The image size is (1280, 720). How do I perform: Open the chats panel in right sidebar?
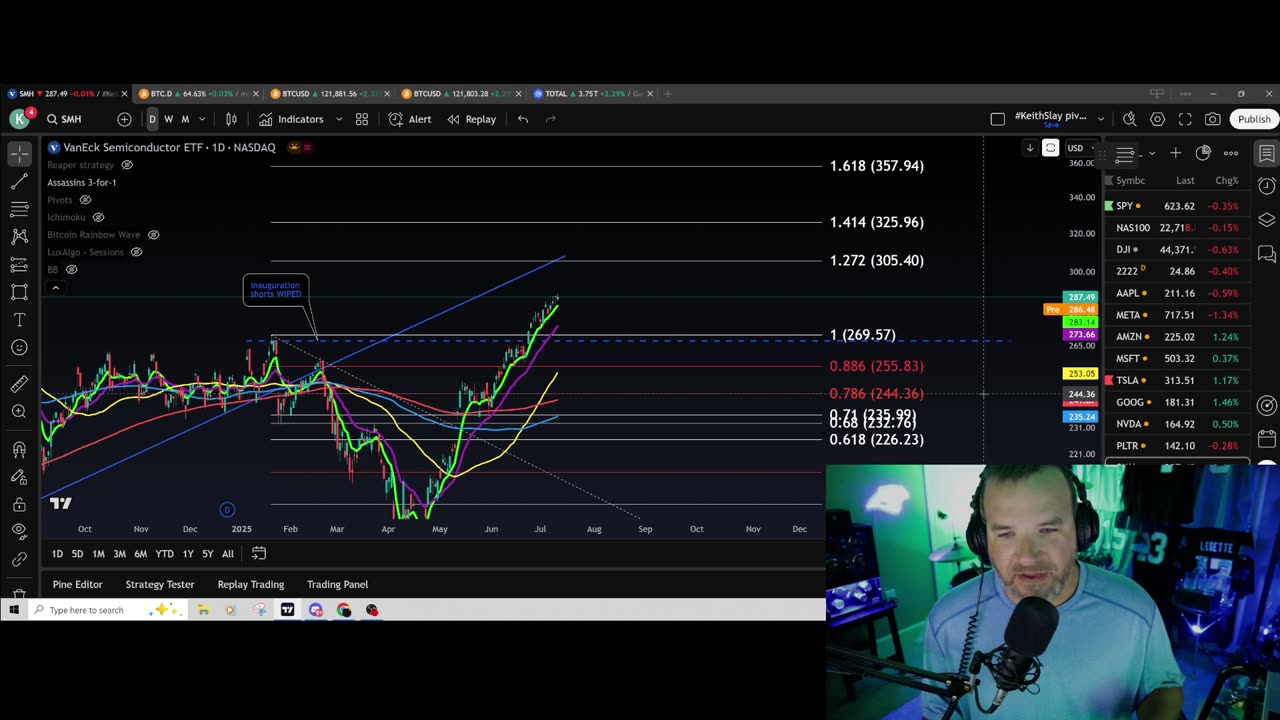(x=1267, y=254)
